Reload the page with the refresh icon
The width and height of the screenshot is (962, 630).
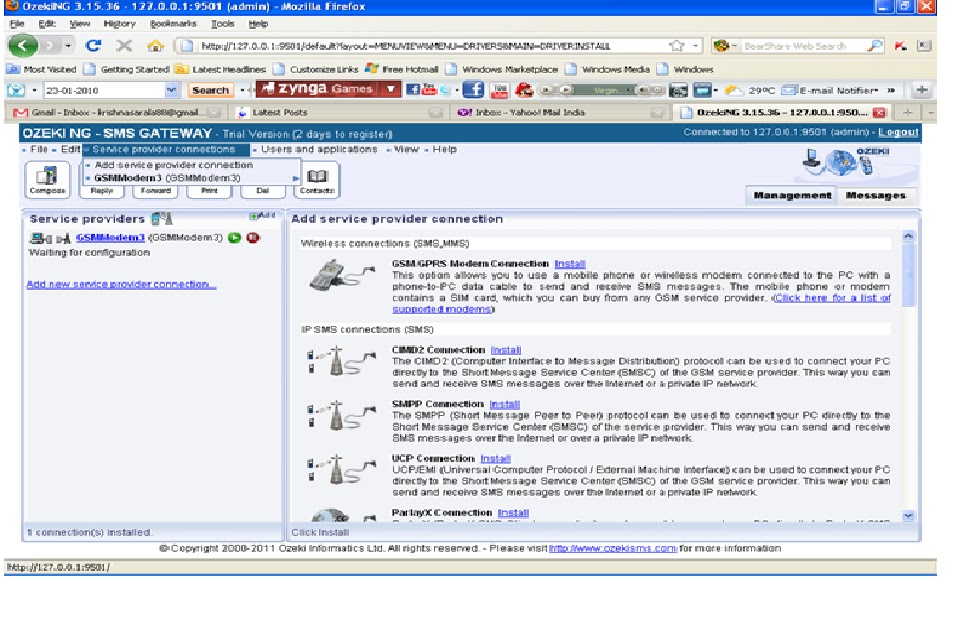tap(93, 45)
